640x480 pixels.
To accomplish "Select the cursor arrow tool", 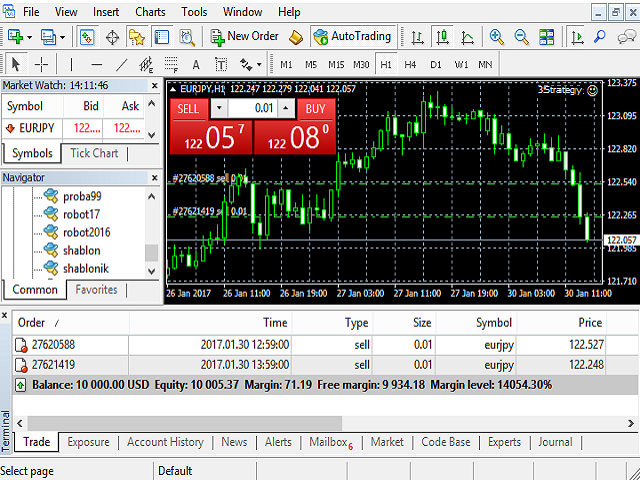I will 16,64.
